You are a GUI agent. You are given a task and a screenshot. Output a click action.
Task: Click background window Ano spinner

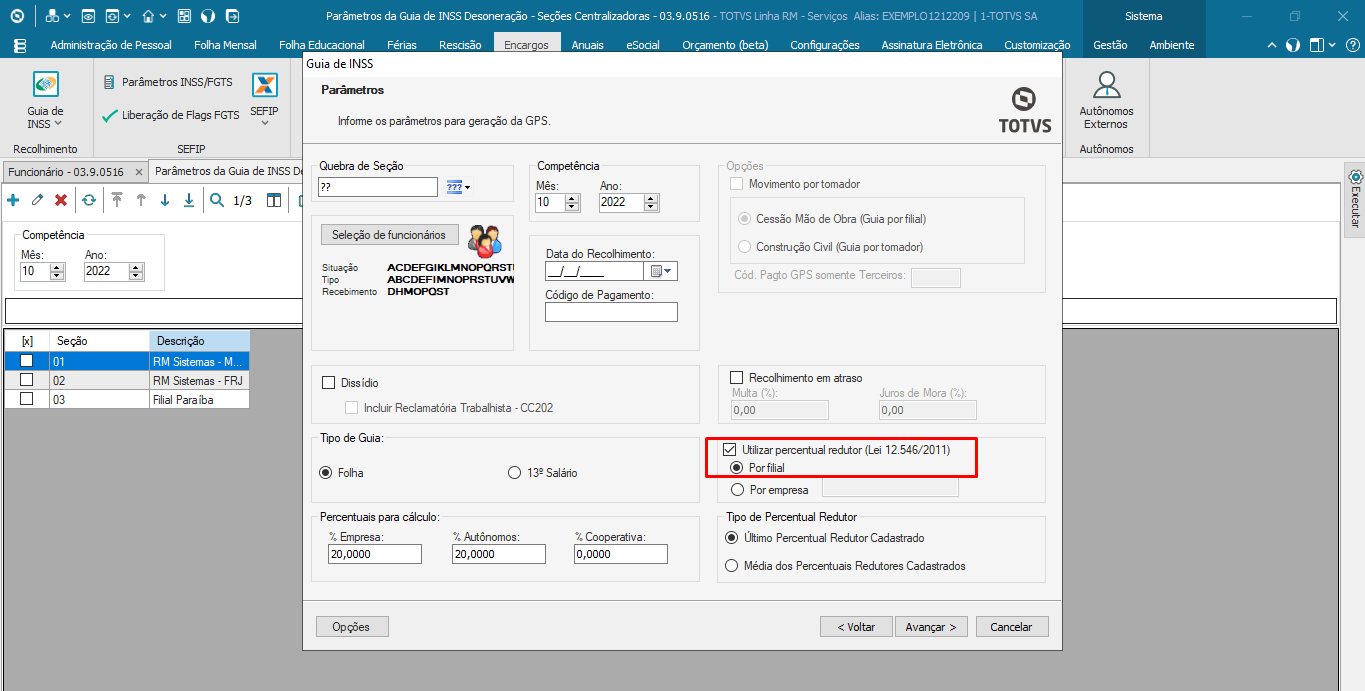tap(137, 271)
